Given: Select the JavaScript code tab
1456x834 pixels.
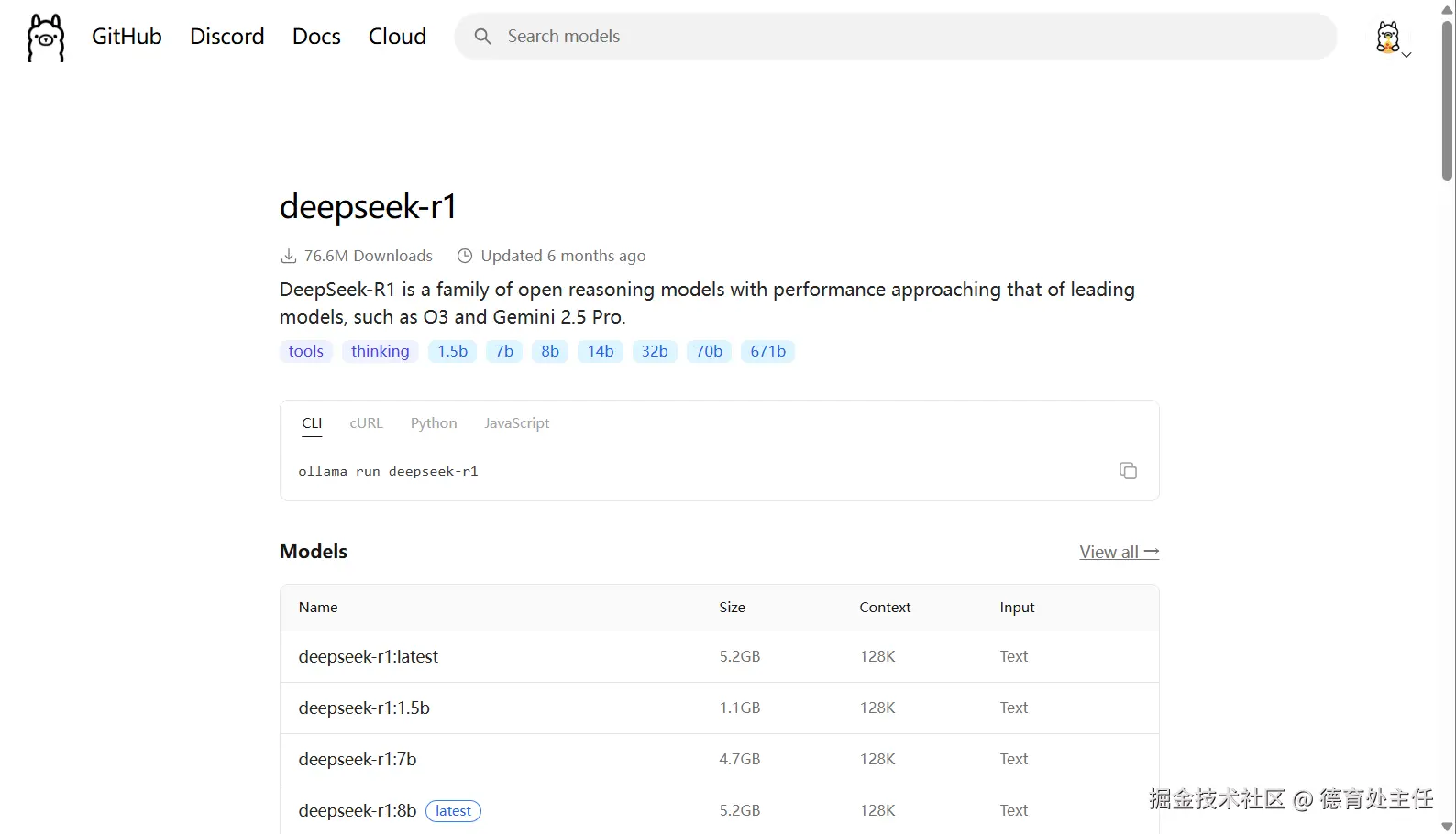Looking at the screenshot, I should point(516,423).
